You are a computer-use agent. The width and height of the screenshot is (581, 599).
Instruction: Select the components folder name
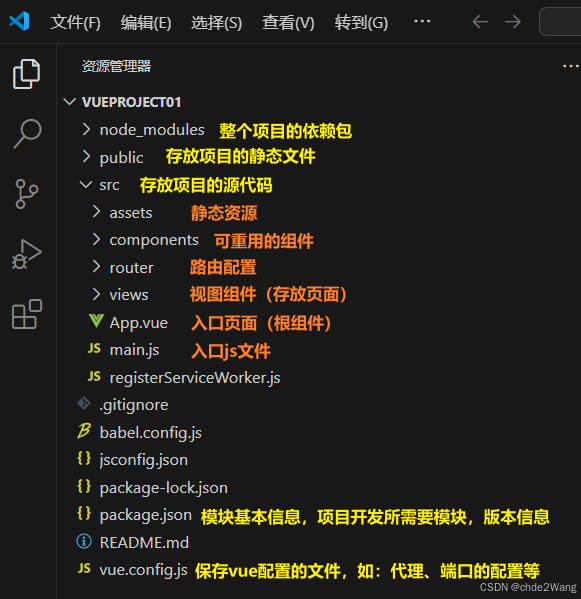(x=154, y=241)
